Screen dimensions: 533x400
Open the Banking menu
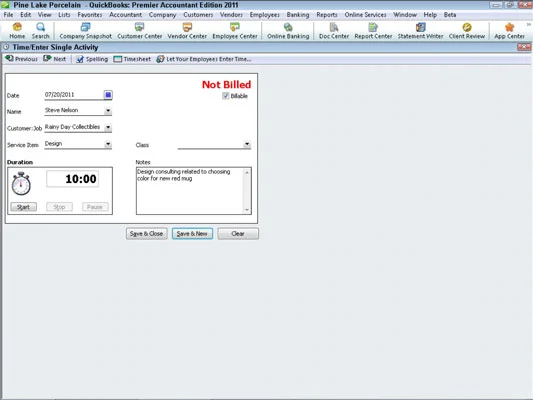pyautogui.click(x=298, y=15)
